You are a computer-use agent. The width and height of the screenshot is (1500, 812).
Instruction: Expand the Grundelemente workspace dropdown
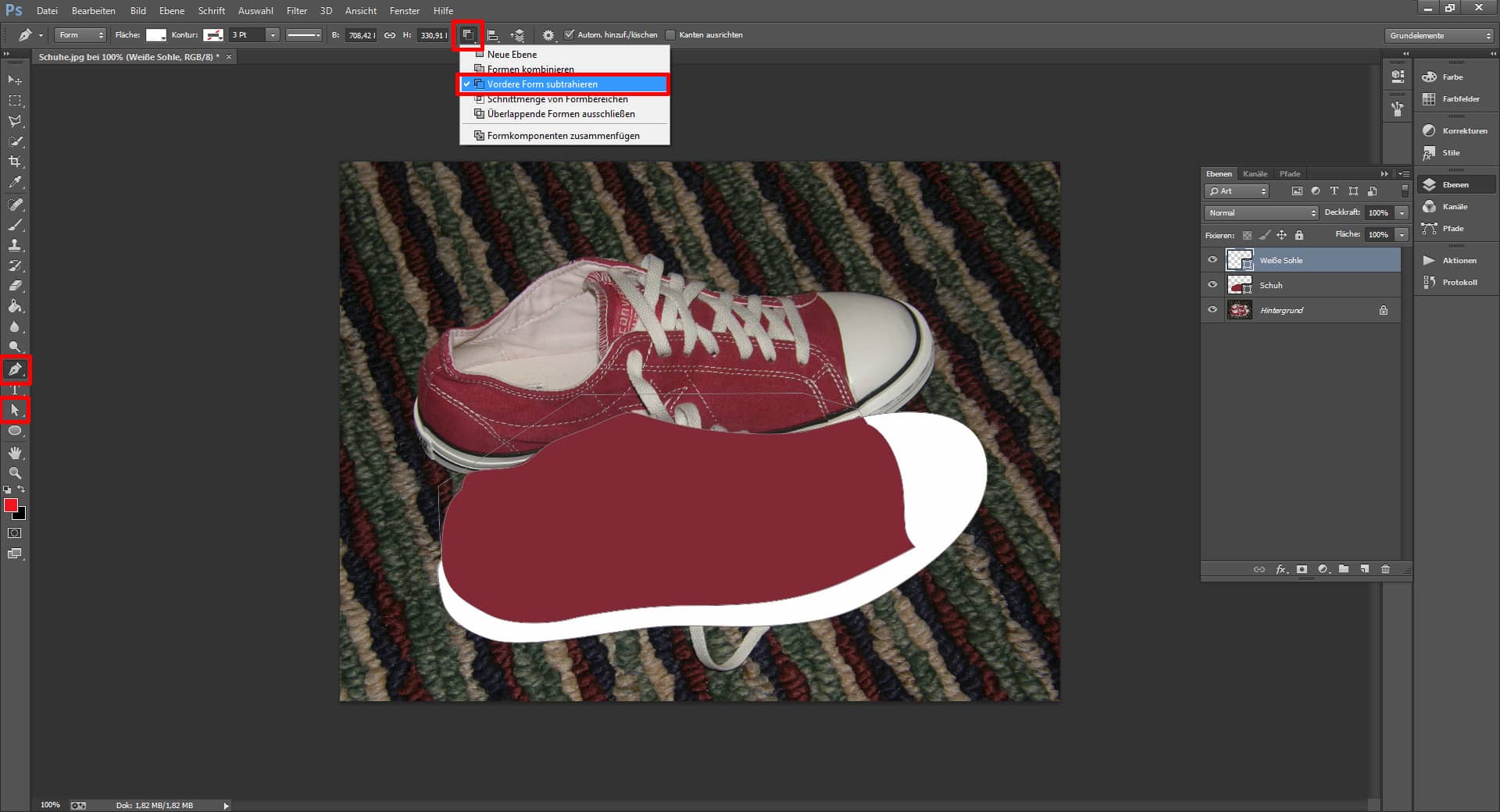click(1439, 35)
